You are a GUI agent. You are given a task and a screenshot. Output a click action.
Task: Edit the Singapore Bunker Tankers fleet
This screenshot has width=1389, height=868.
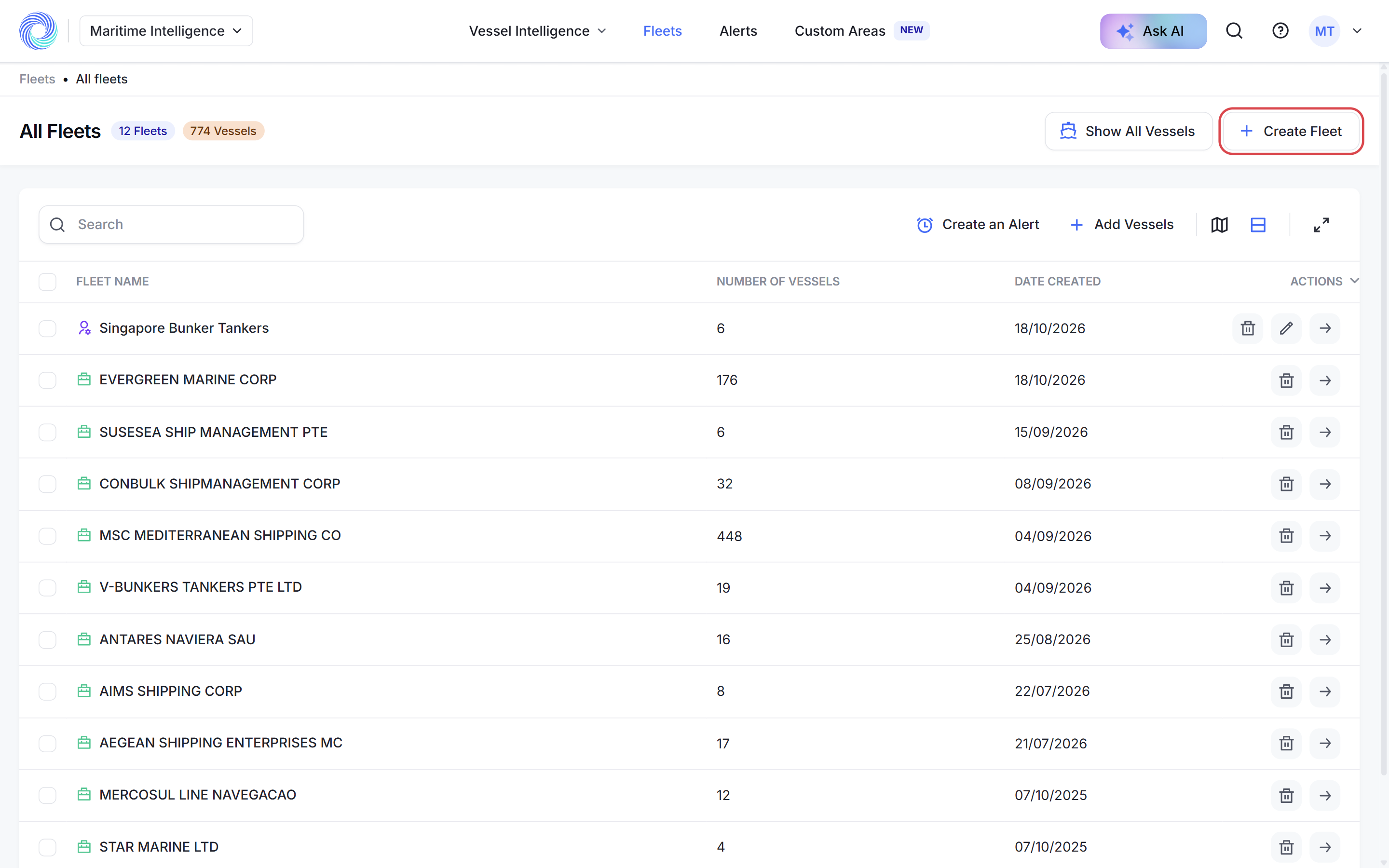pyautogui.click(x=1286, y=328)
